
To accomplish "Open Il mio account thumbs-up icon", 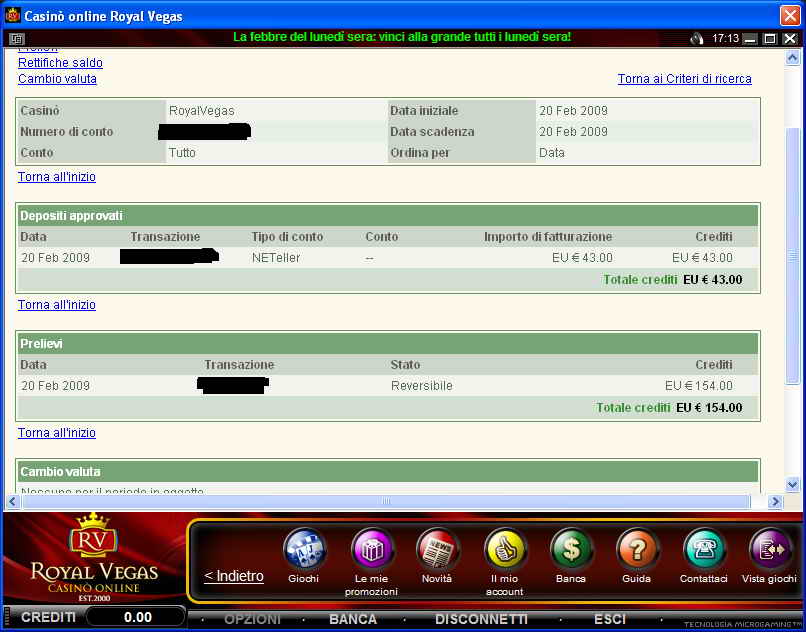I will pyautogui.click(x=505, y=549).
